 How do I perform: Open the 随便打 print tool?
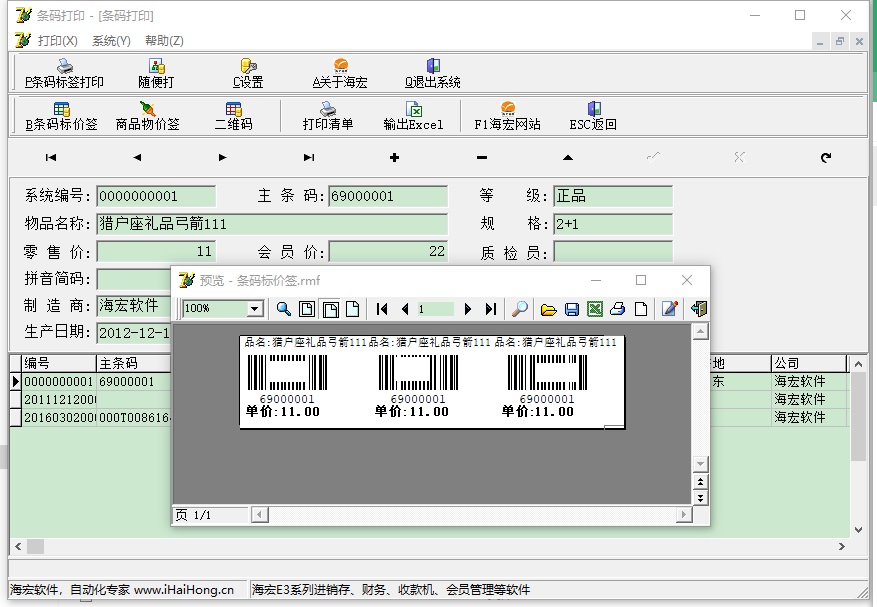pyautogui.click(x=156, y=74)
